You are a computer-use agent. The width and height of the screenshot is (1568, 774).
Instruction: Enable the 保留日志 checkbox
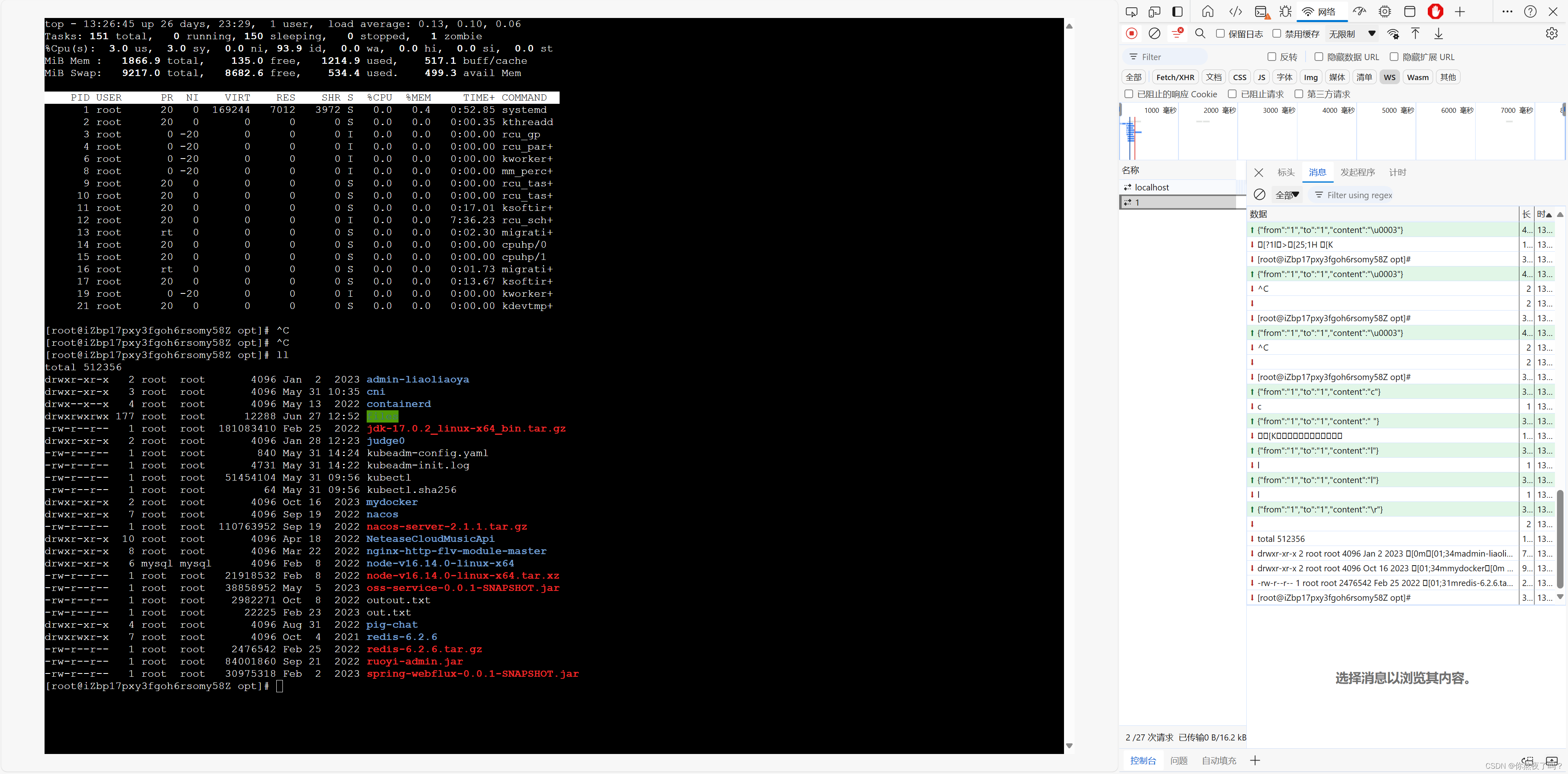1221,34
